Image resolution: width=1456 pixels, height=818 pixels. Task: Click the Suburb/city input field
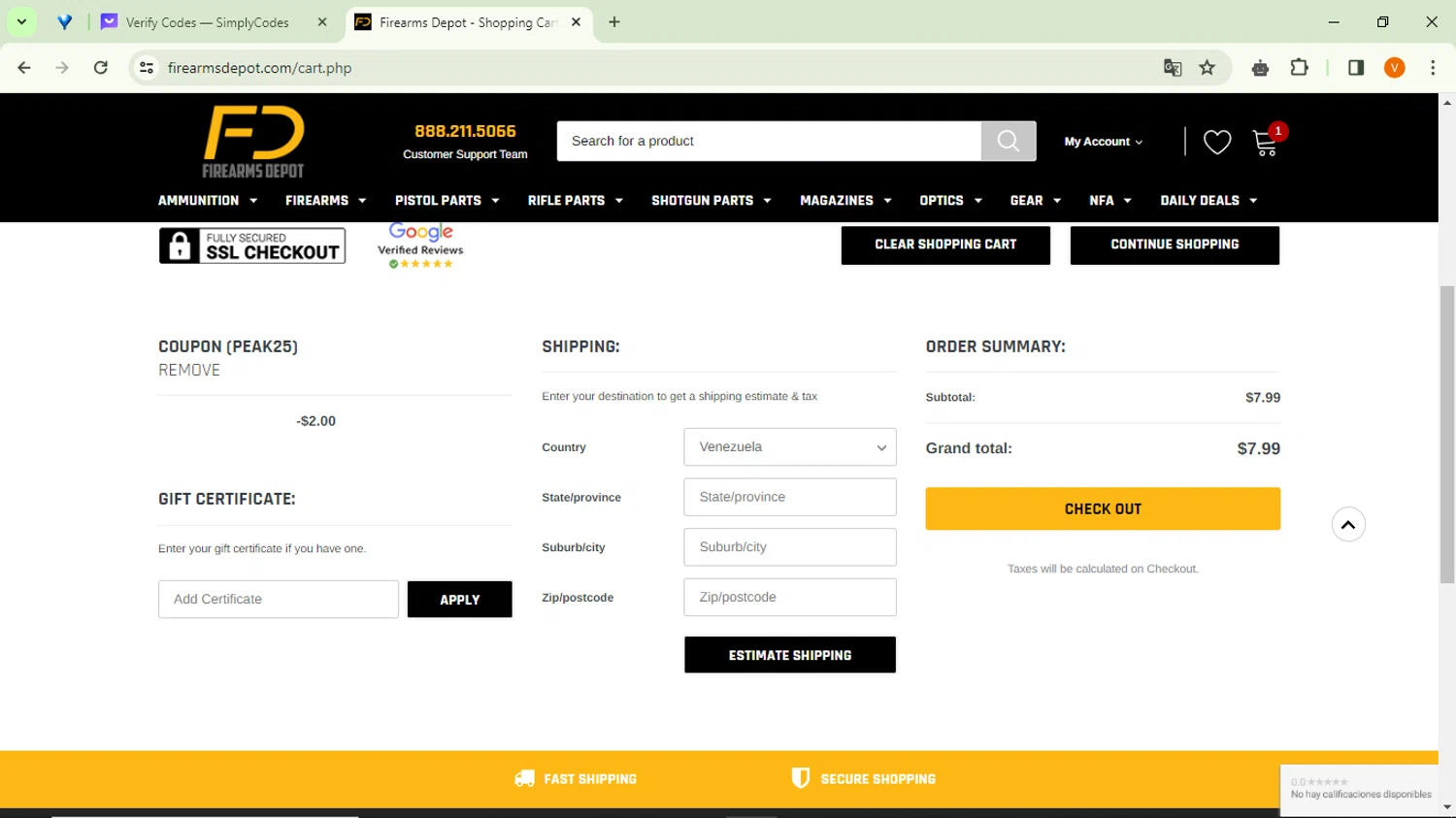pyautogui.click(x=790, y=547)
